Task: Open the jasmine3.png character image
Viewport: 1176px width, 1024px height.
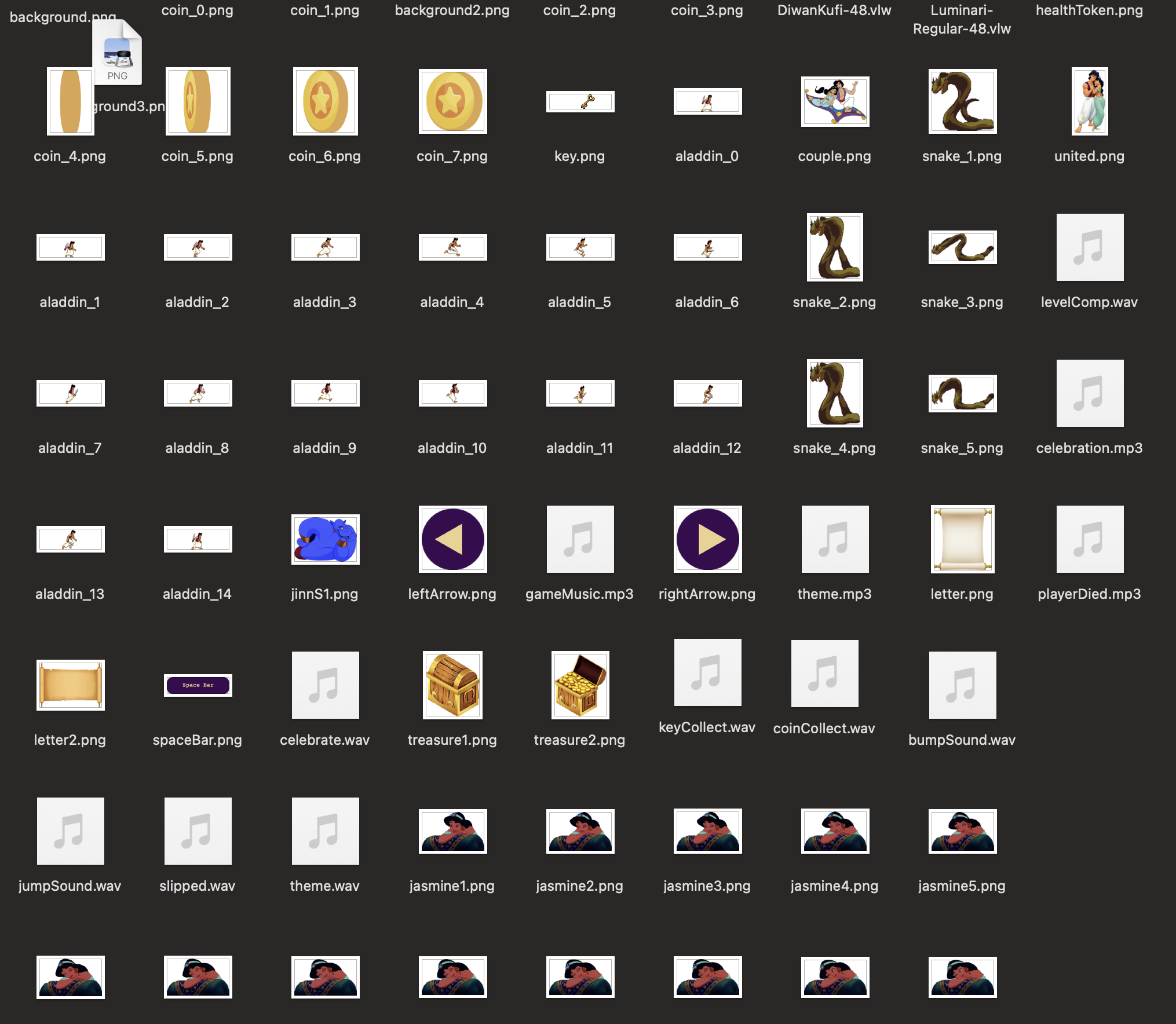Action: (707, 831)
